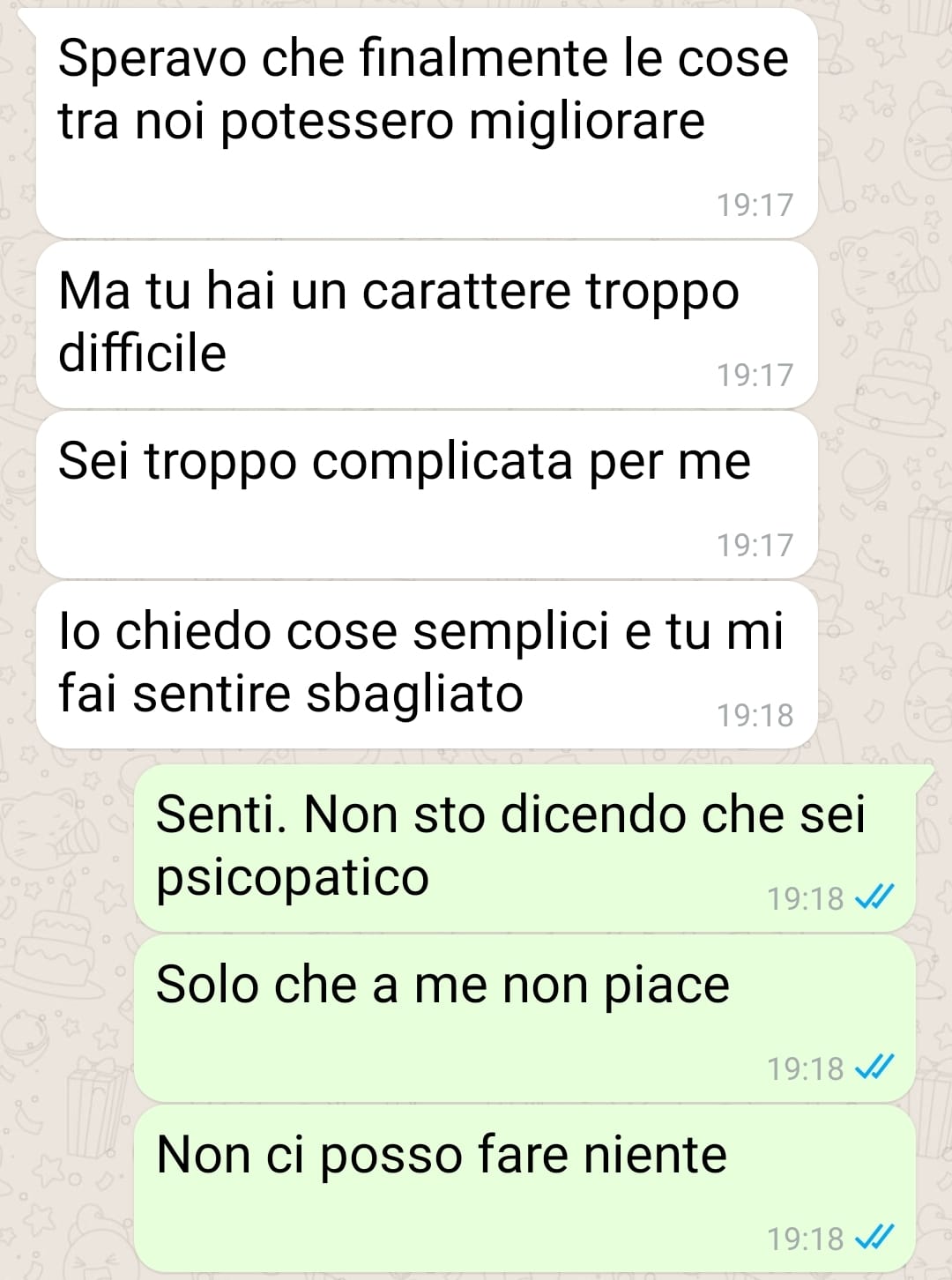Select the message 'Ma tu hai un carattere troppo difficile'
The height and width of the screenshot is (1280, 952).
tap(427, 324)
